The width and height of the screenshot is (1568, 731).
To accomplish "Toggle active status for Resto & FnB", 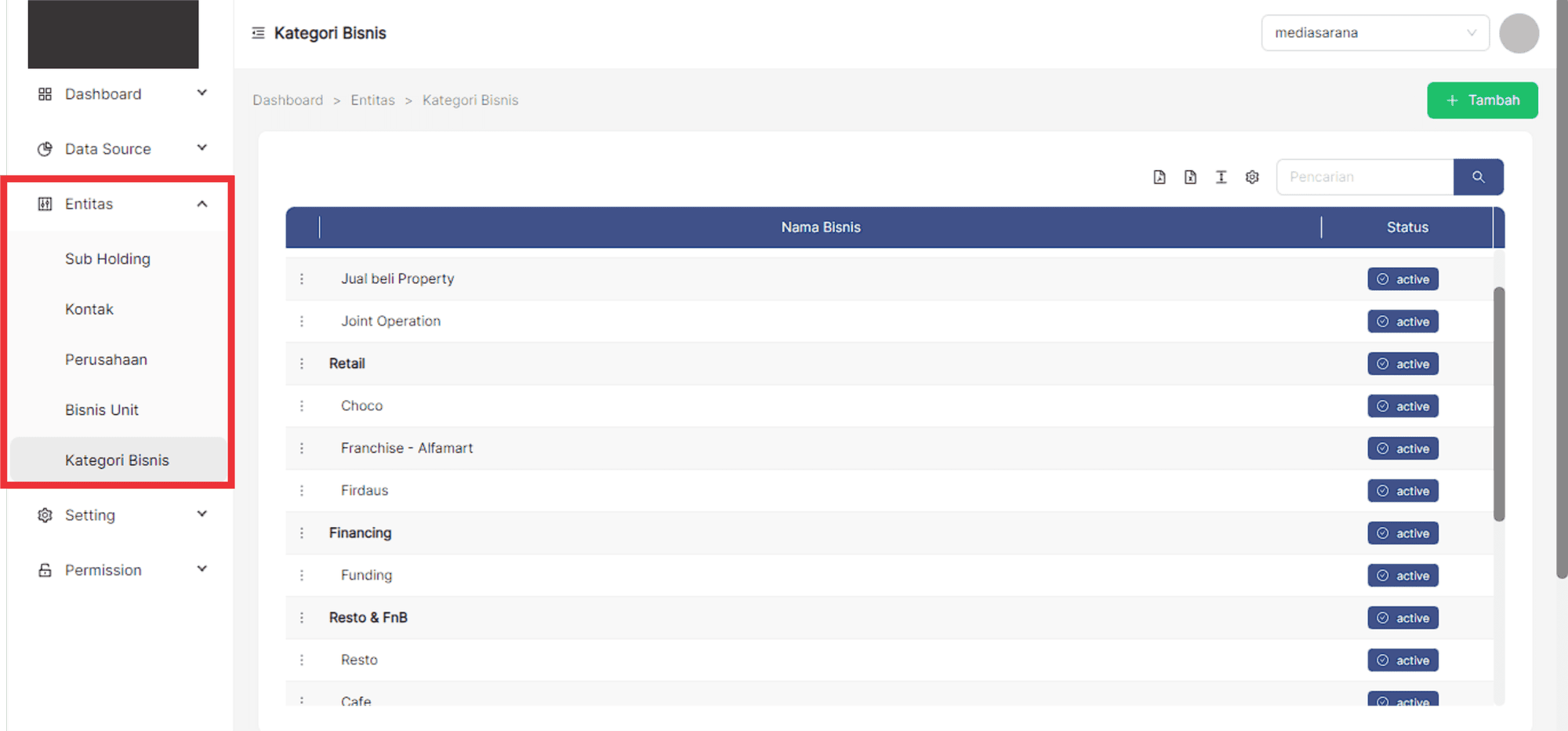I will (1403, 618).
